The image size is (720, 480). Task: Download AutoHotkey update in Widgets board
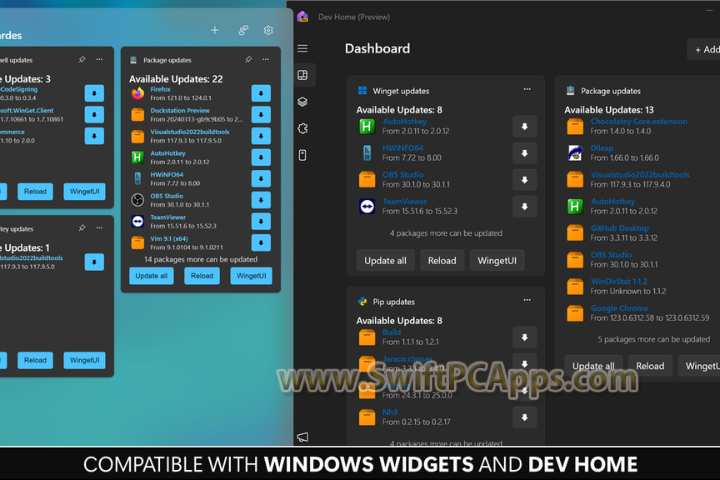[261, 158]
